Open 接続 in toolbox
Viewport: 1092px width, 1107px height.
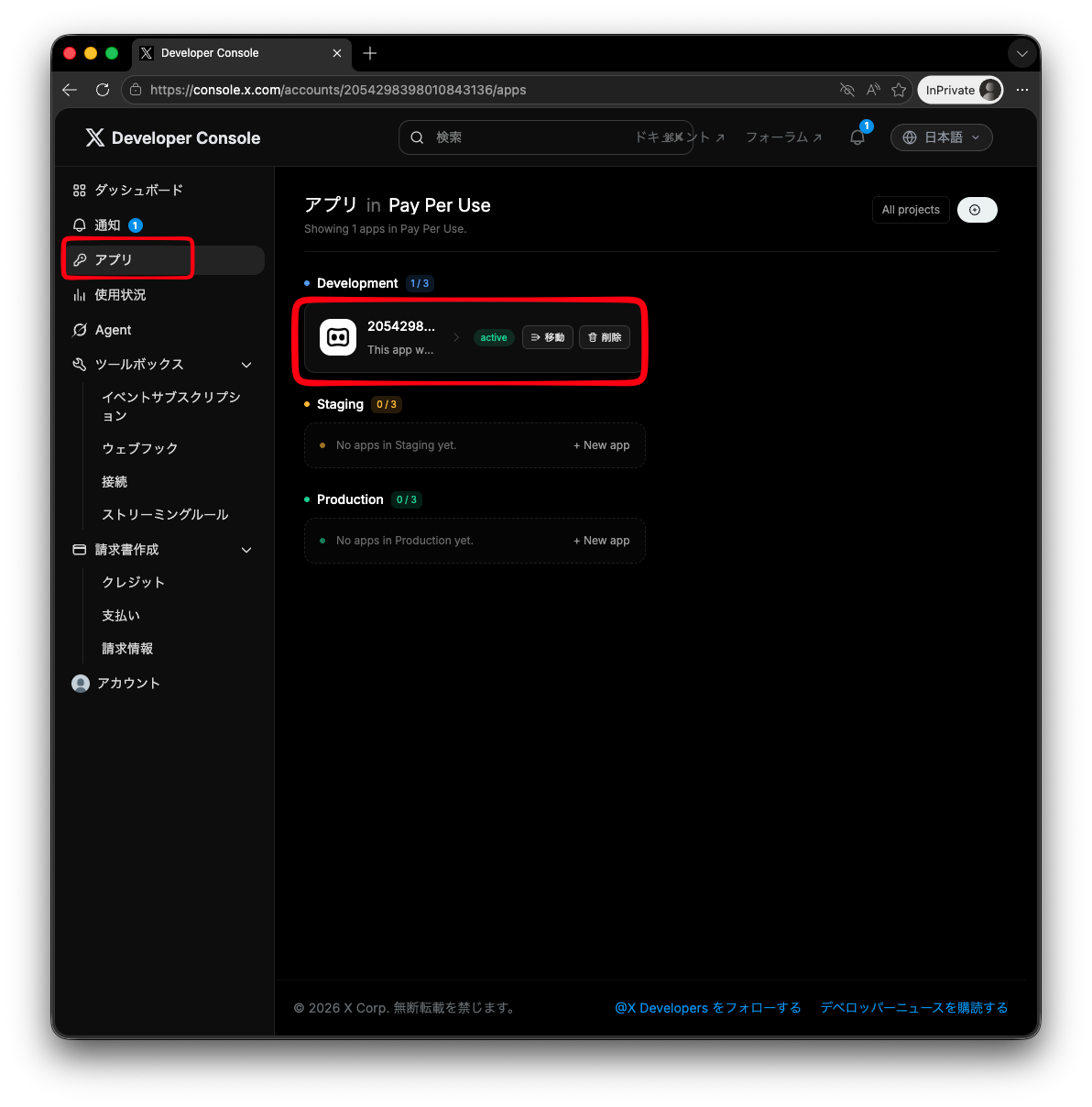[115, 481]
